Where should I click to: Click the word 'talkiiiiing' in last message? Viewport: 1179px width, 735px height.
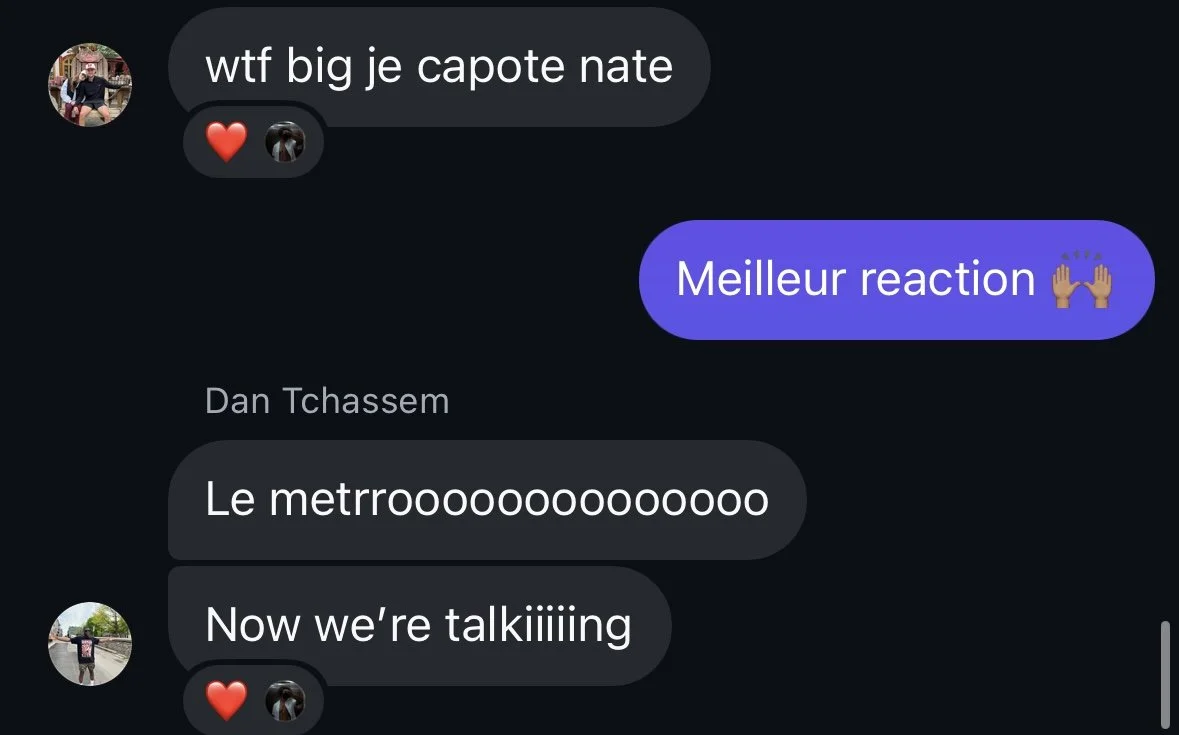tap(538, 626)
